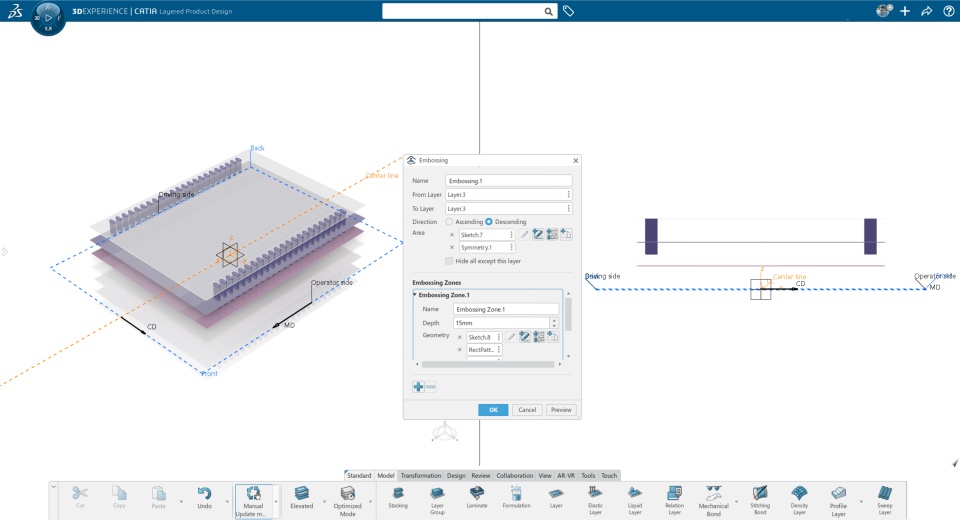Viewport: 960px width, 520px height.
Task: Select the Layer tool in toolbar
Action: point(556,498)
